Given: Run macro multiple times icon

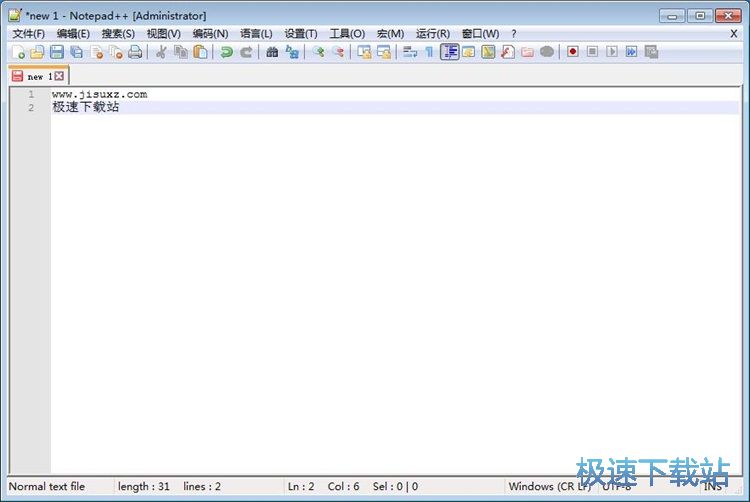Looking at the screenshot, I should pos(631,52).
